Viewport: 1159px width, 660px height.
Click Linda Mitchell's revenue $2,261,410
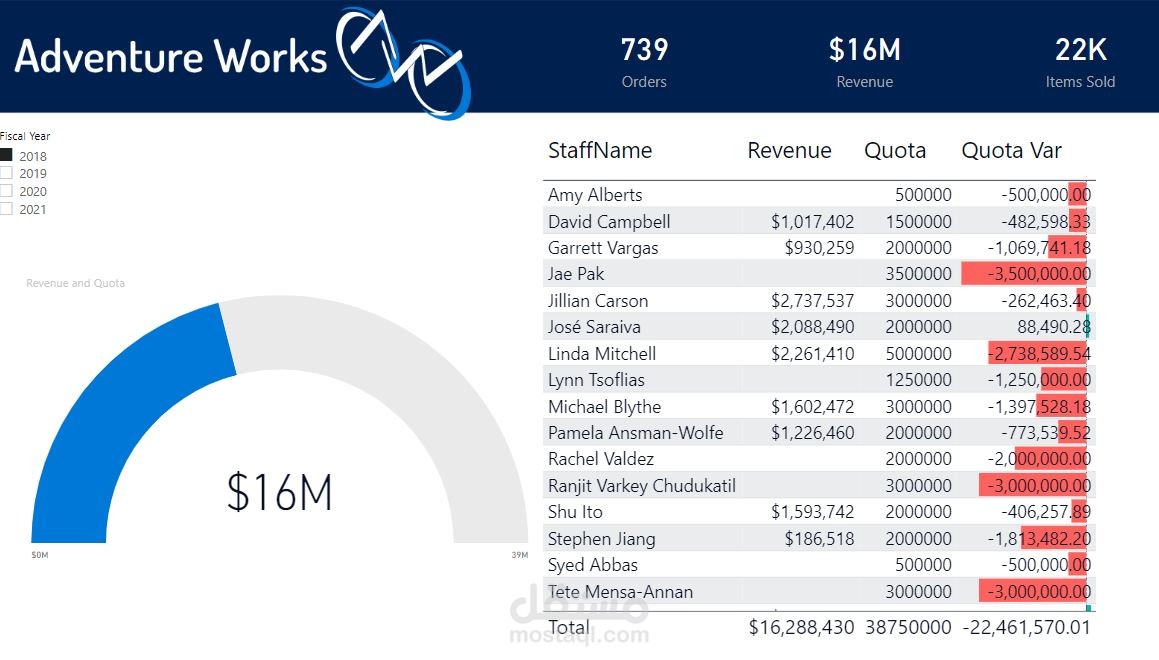pos(812,353)
